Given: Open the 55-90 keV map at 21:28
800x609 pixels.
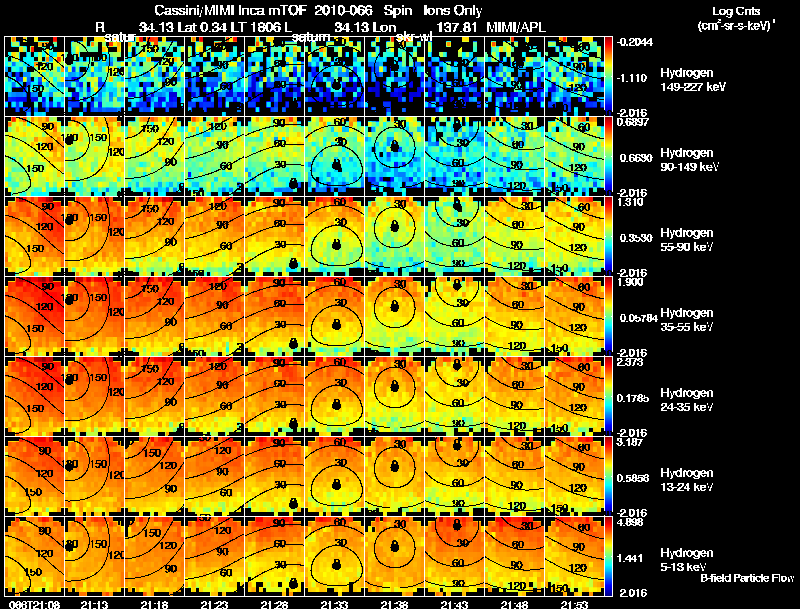Looking at the screenshot, I should [274, 236].
